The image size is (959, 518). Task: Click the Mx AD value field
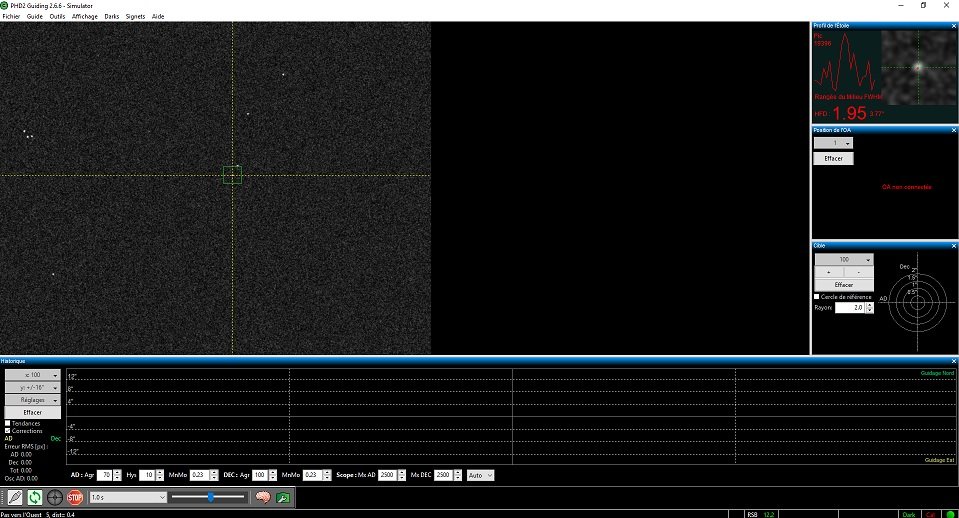(388, 475)
